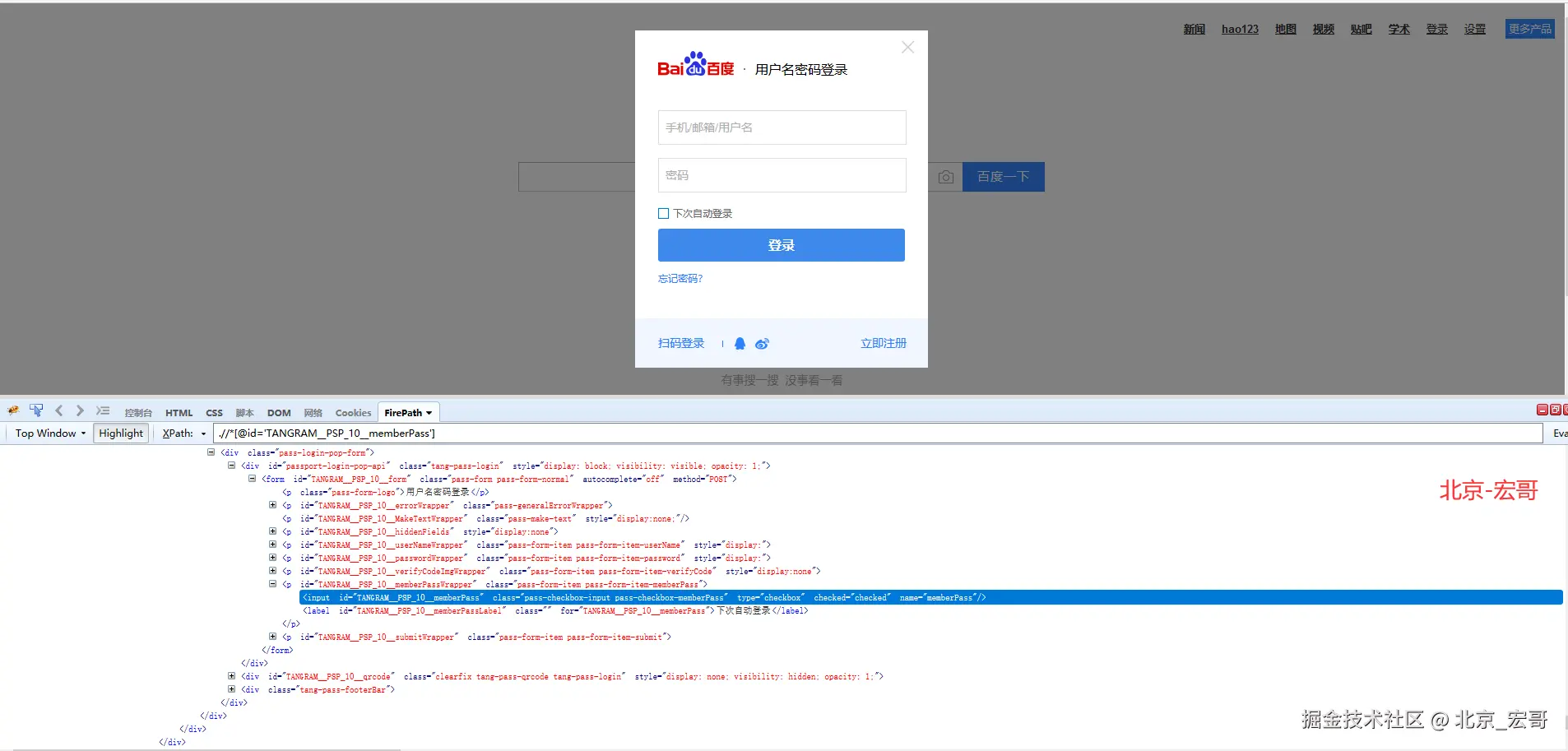The width and height of the screenshot is (1568, 751).
Task: Switch to the 网络 network tab
Action: click(x=313, y=413)
